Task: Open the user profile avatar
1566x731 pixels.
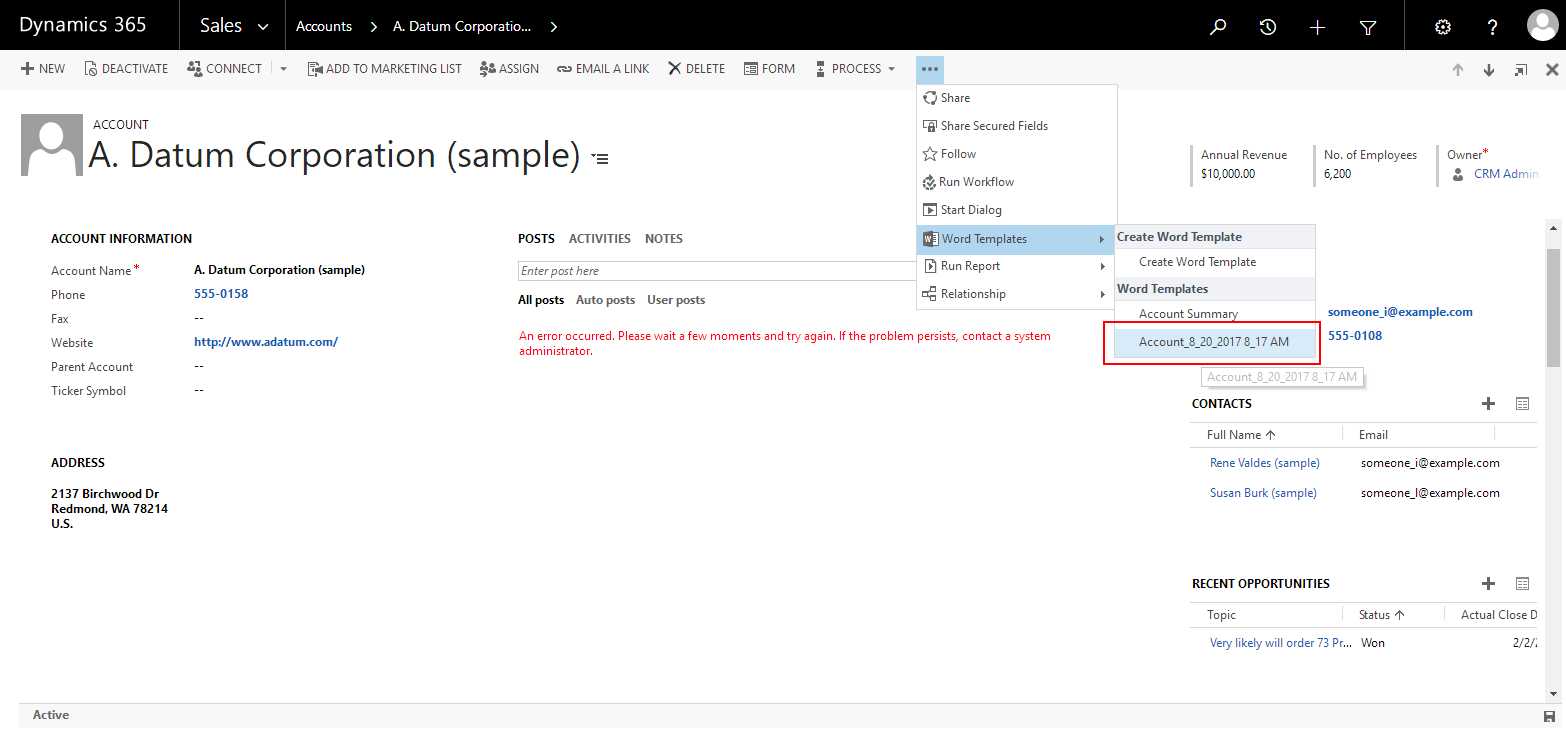Action: pos(1542,25)
